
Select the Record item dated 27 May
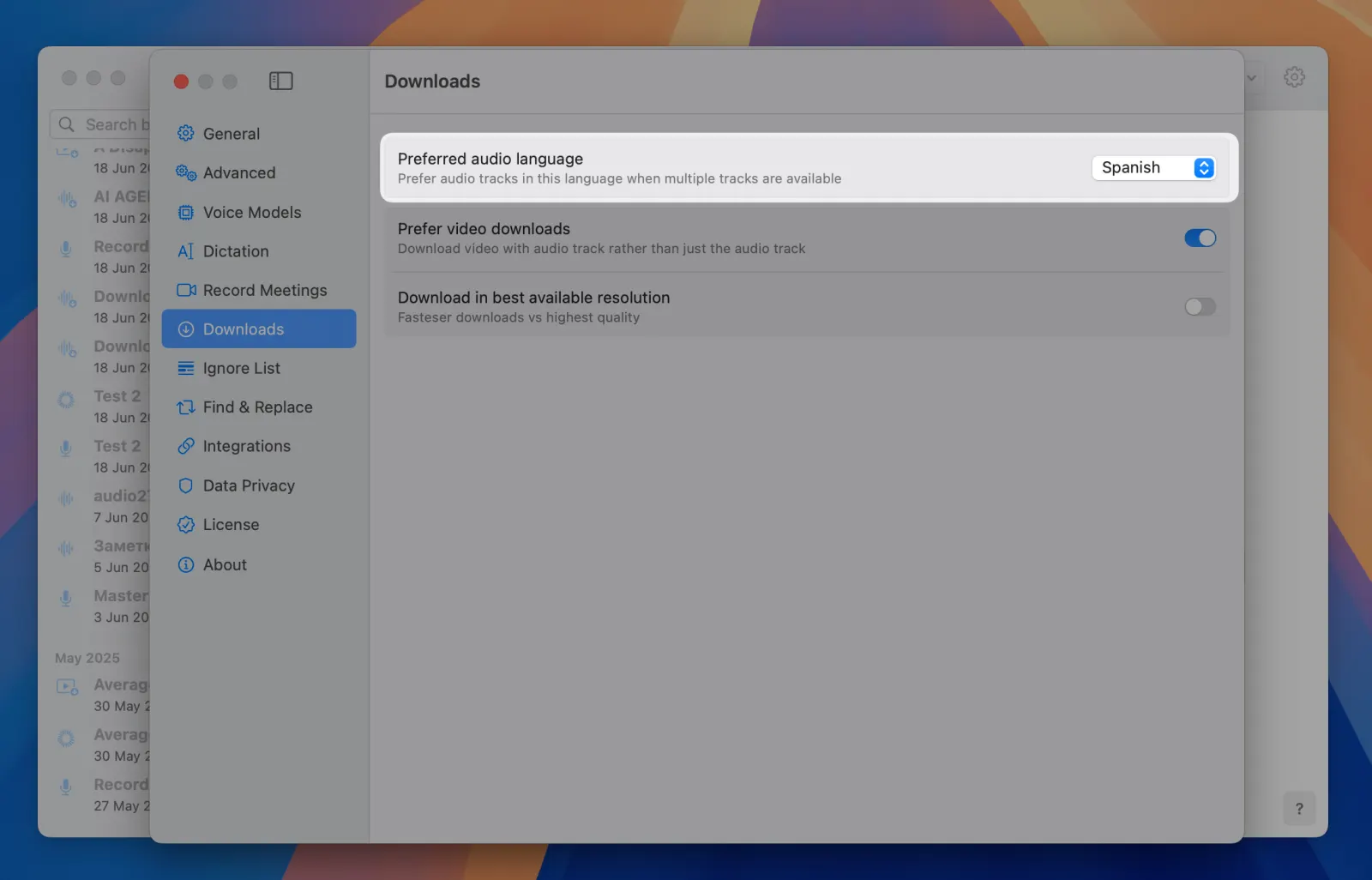[103, 794]
